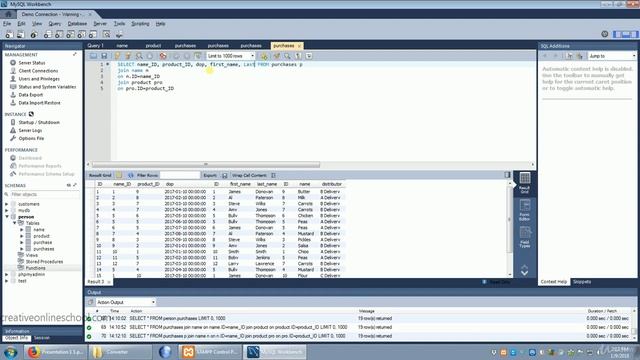Add a snippet using the star icon
The height and width of the screenshot is (360, 640).
click(x=264, y=56)
